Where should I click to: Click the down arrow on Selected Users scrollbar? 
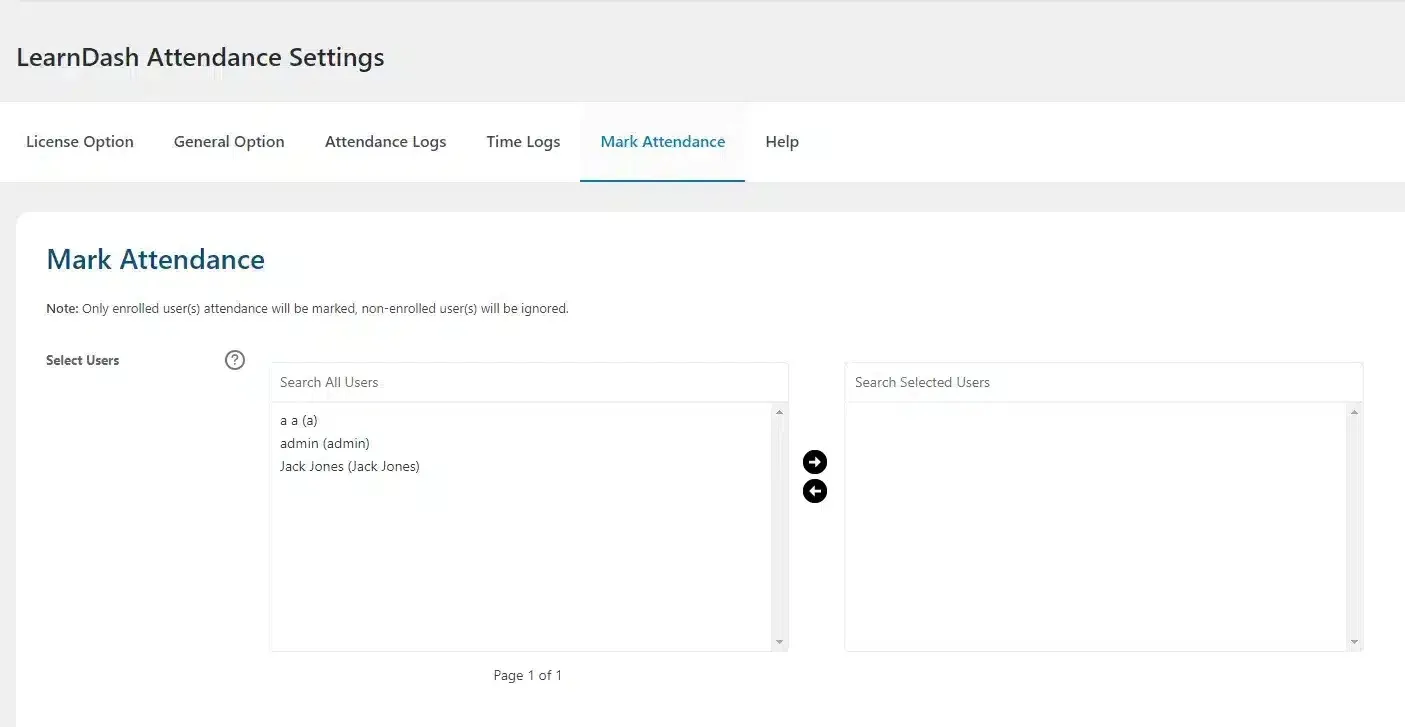pyautogui.click(x=1354, y=643)
